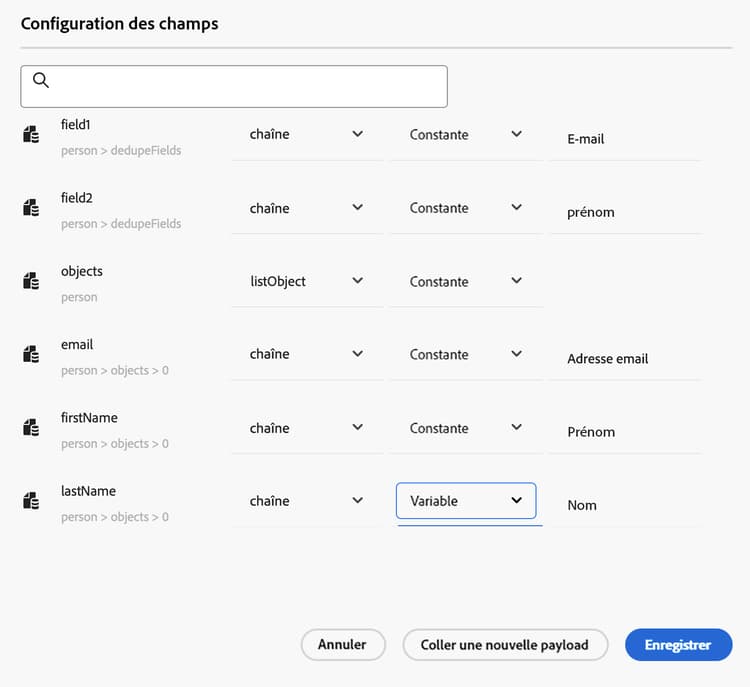Screen dimensions: 750x687
Task: Open firstName chaîne type dropdown
Action: (x=306, y=428)
